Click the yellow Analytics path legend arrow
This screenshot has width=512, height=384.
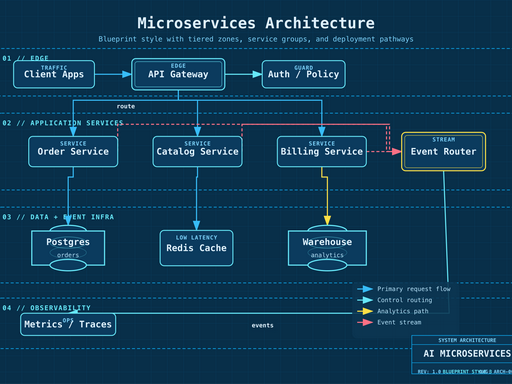pos(365,311)
